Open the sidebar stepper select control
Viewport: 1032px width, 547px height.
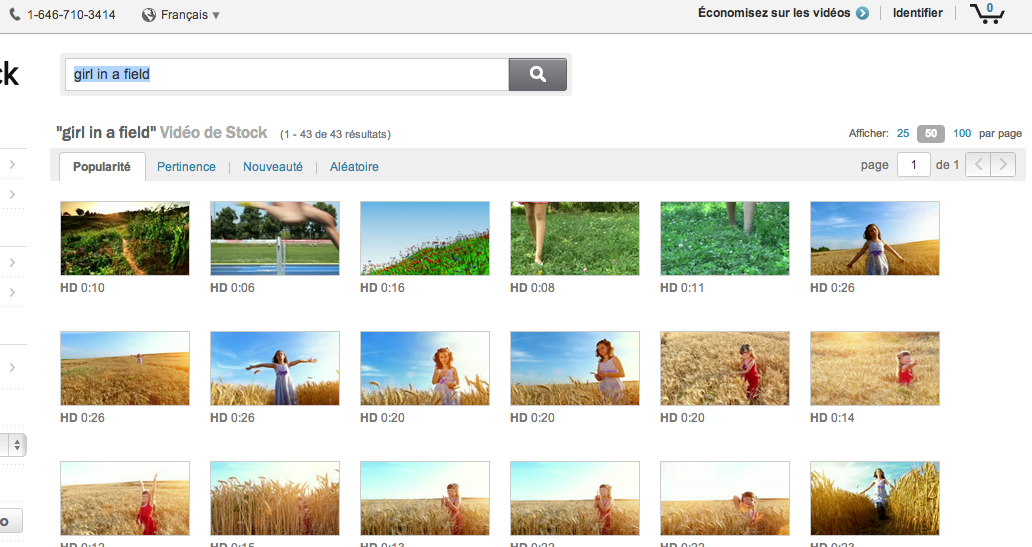click(17, 444)
